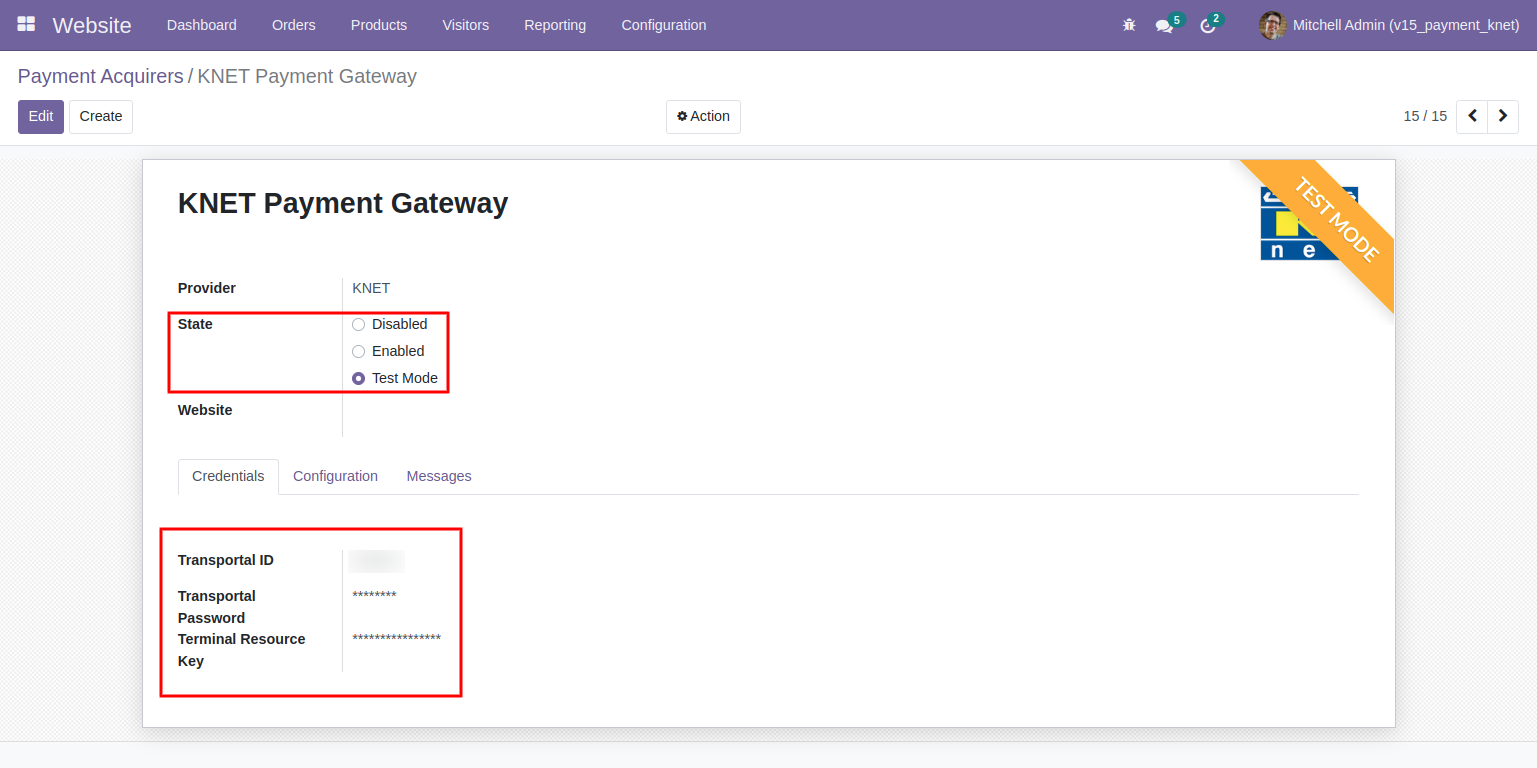Click the Create button
The width and height of the screenshot is (1537, 768).
tap(101, 116)
